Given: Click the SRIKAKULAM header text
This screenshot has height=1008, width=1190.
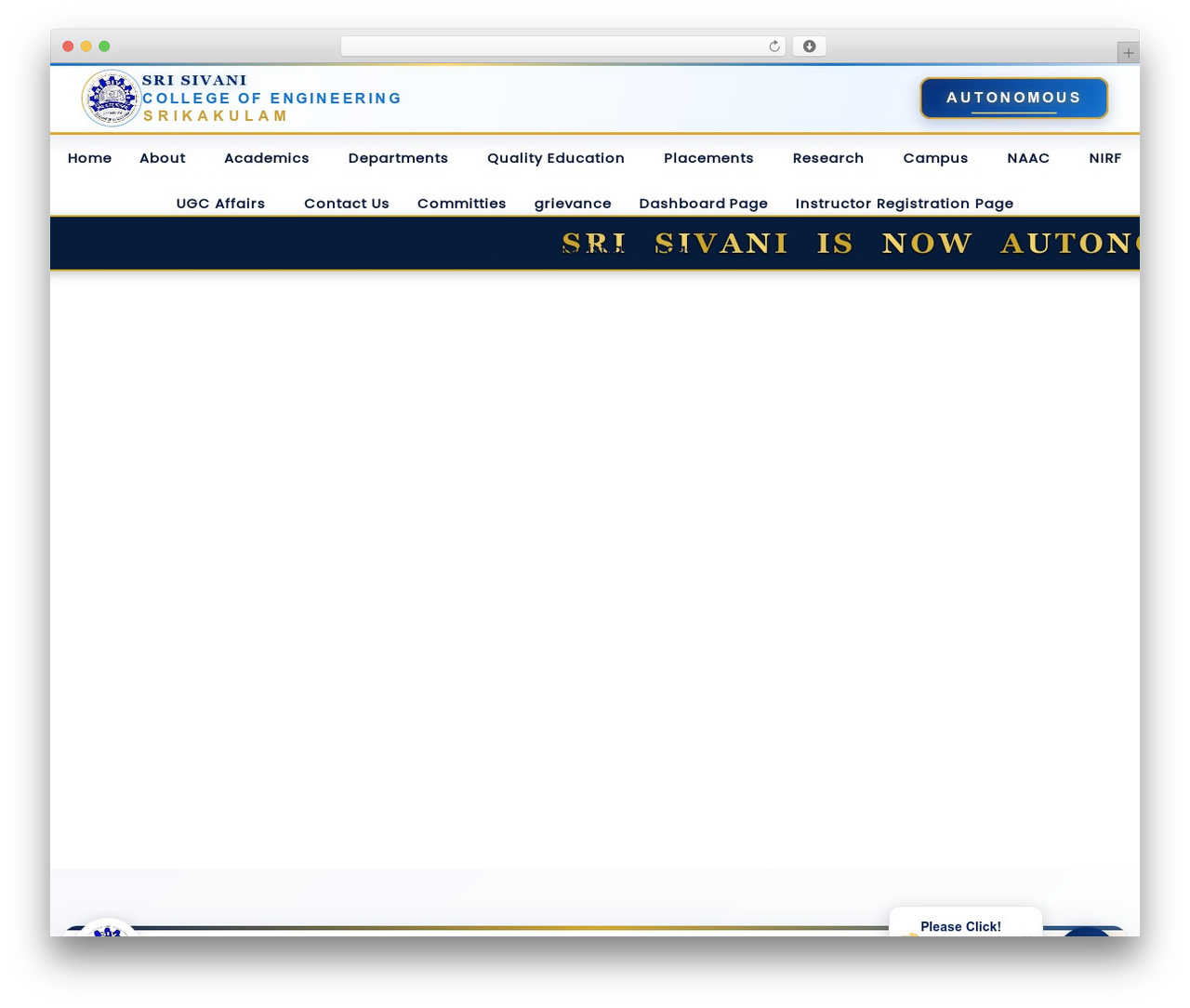Looking at the screenshot, I should [x=216, y=116].
